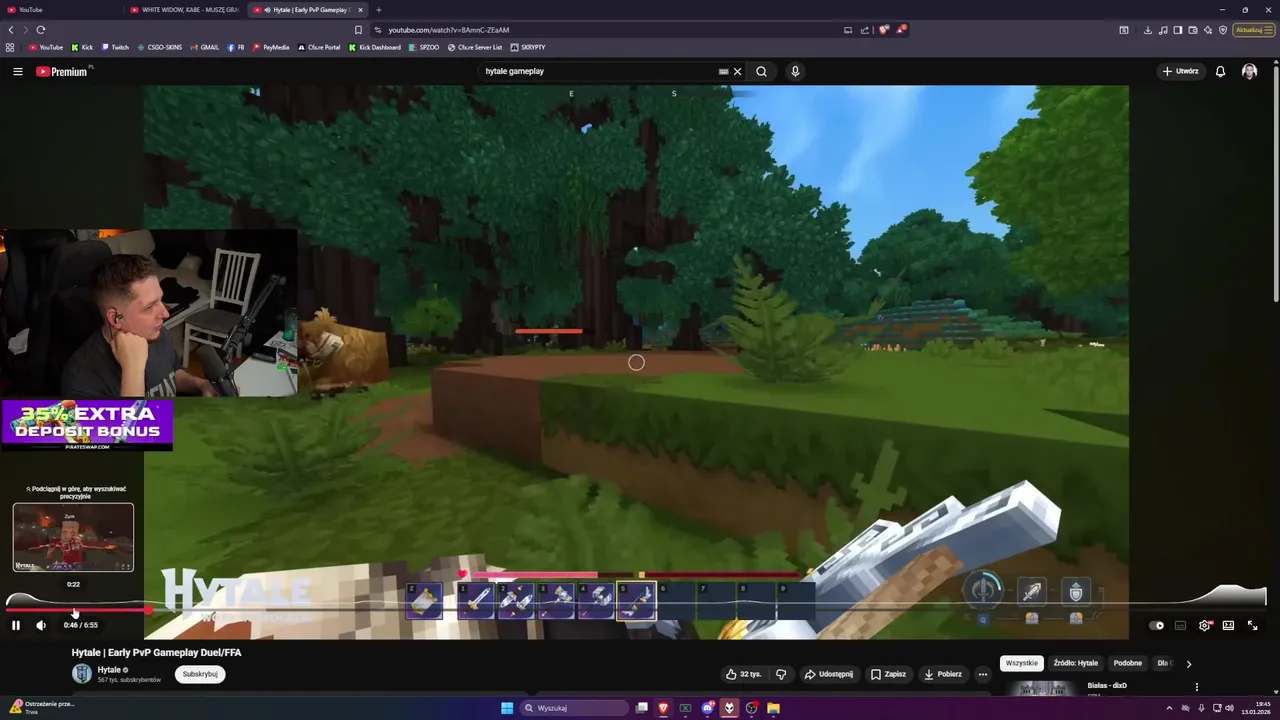The height and width of the screenshot is (720, 1280).
Task: Start voice search with the microphone icon
Action: pos(795,72)
